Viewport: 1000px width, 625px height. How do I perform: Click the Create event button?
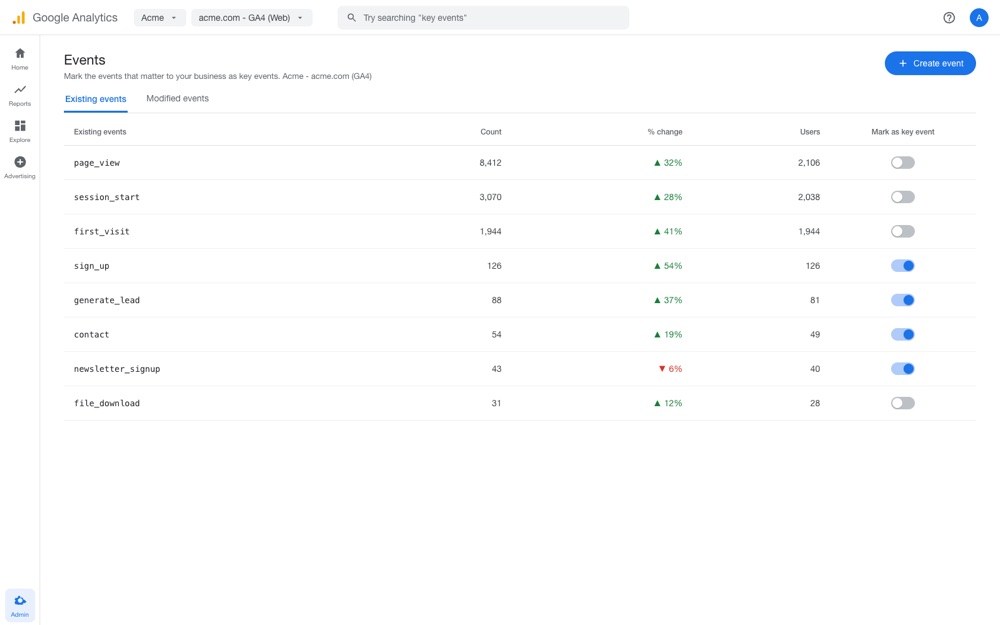(930, 63)
